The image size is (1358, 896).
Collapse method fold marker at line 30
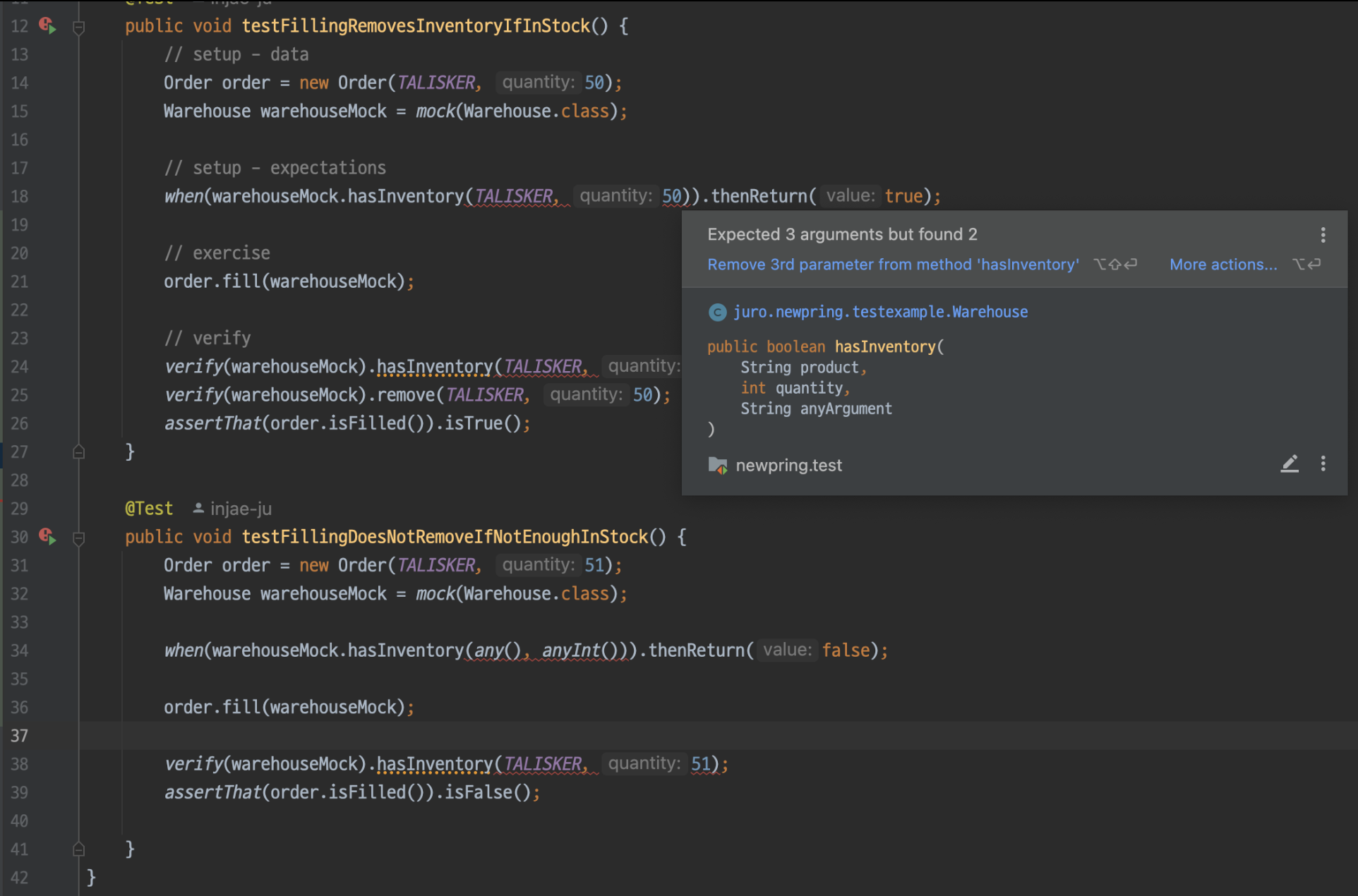(x=79, y=538)
